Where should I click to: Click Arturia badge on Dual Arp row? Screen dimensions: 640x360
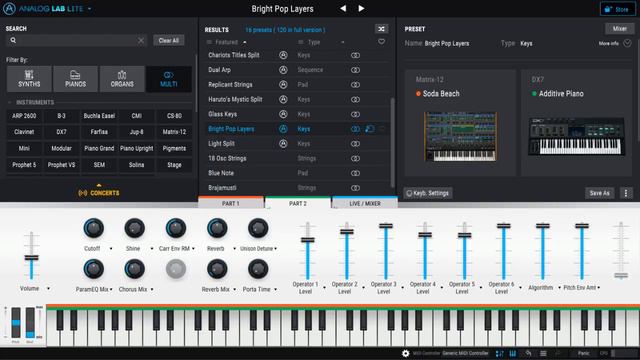tap(283, 70)
